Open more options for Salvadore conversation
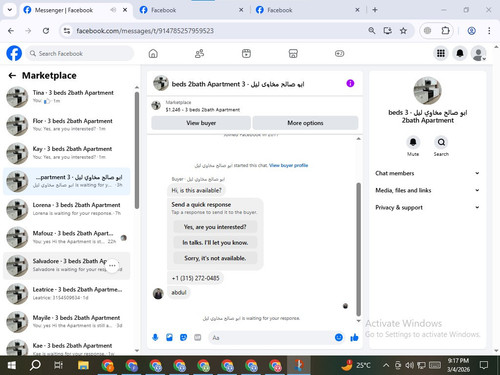This screenshot has height=375, width=500. (x=112, y=266)
